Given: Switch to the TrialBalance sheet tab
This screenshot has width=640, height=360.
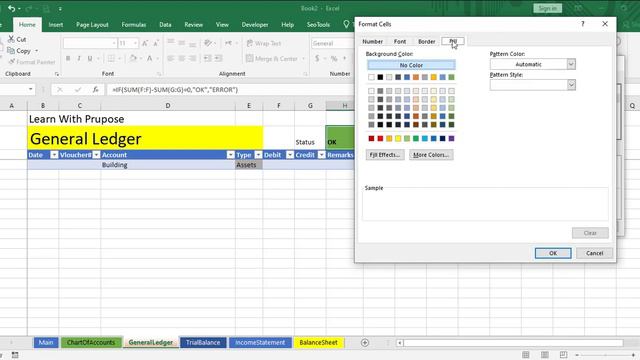Looking at the screenshot, I should pos(203,342).
